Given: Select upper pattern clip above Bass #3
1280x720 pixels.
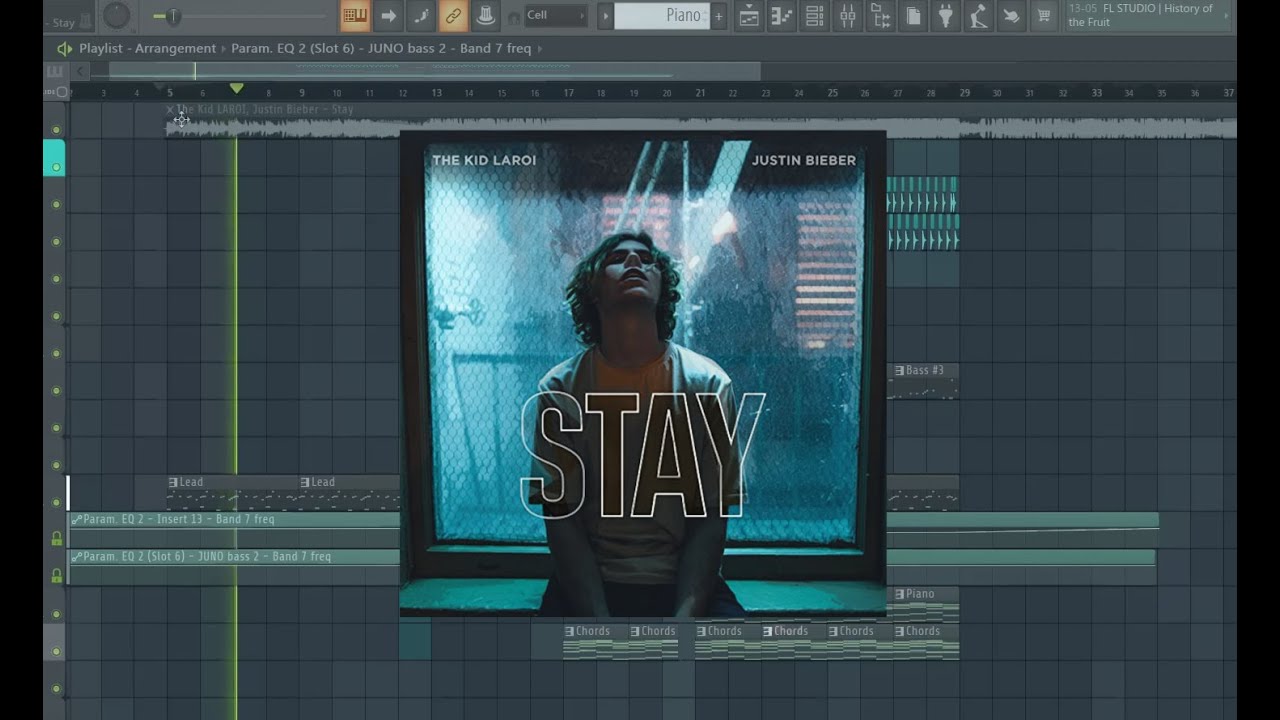Looking at the screenshot, I should [x=923, y=195].
